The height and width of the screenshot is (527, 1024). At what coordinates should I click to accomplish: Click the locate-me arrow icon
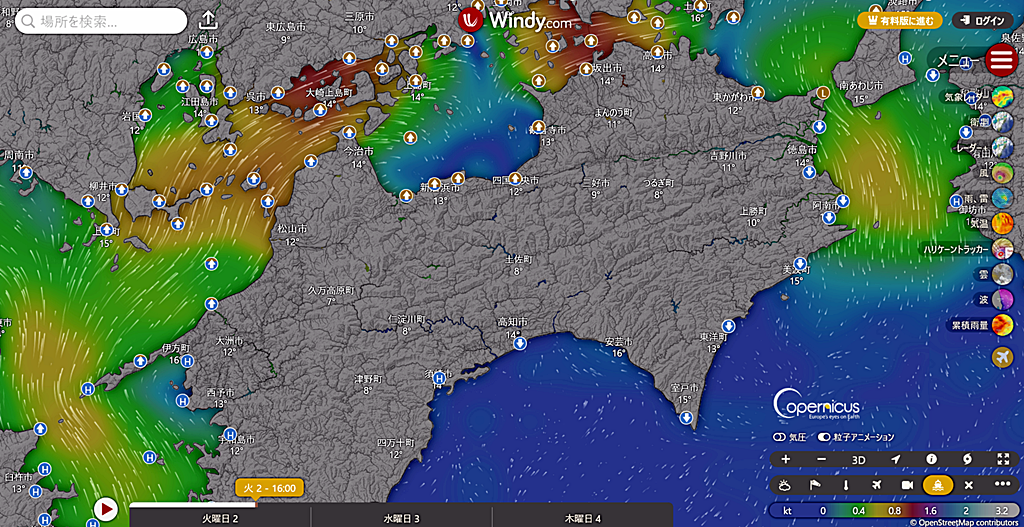[895, 459]
